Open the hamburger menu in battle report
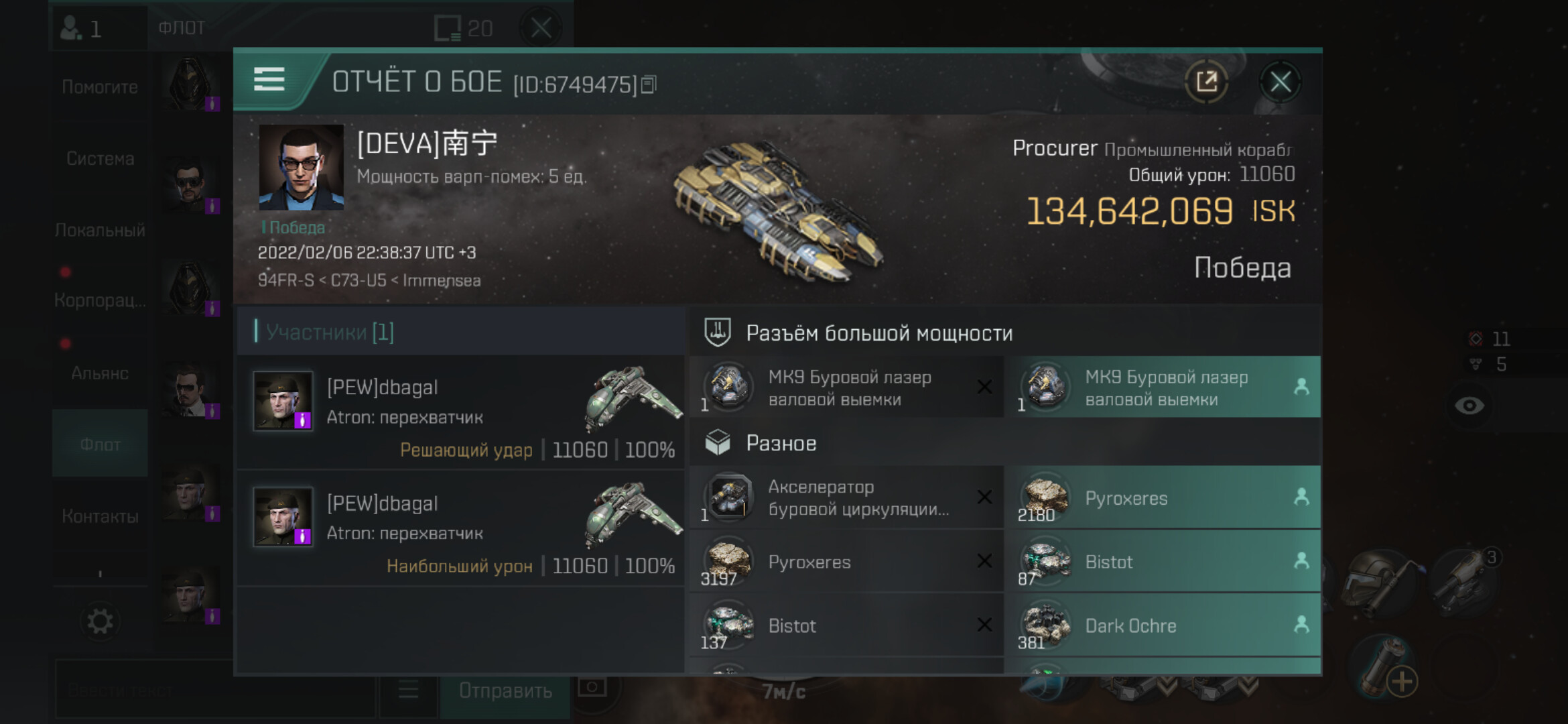 click(x=269, y=79)
